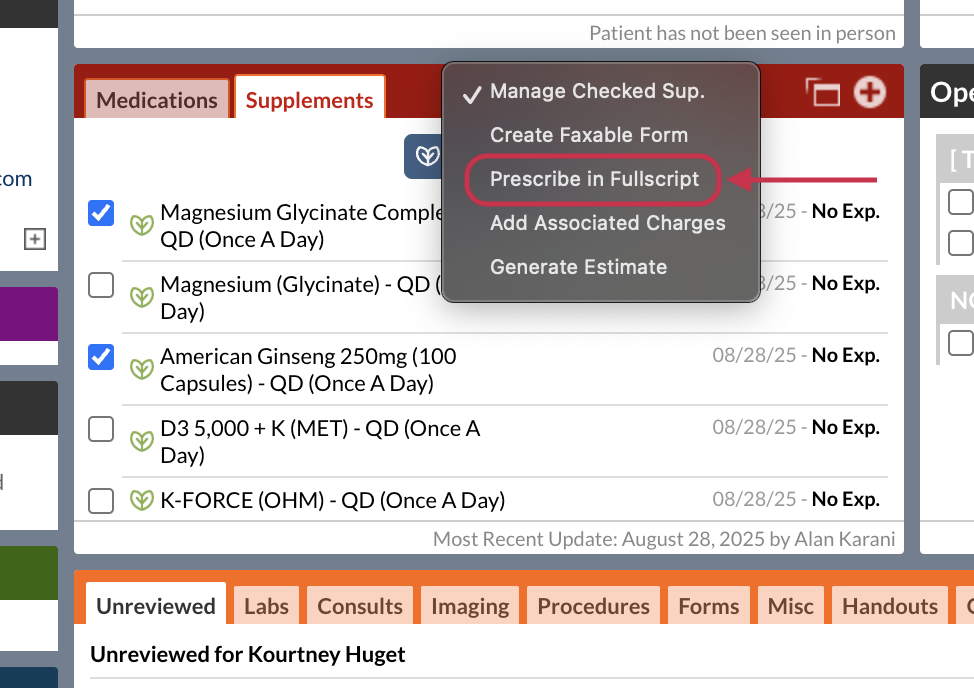
Task: Switch to the Medications tab
Action: tap(157, 99)
